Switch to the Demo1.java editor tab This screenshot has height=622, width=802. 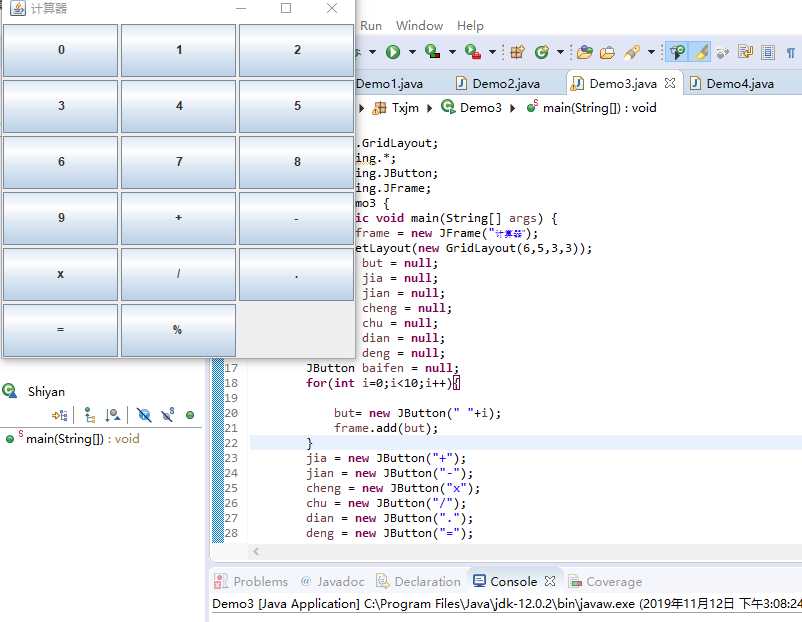[x=389, y=83]
